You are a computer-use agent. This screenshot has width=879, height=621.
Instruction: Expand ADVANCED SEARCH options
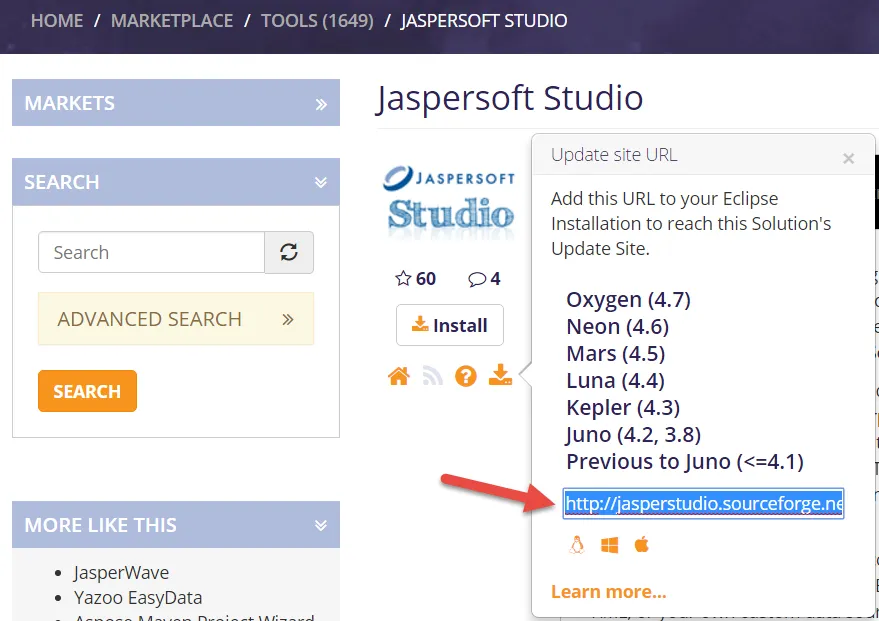[x=175, y=319]
